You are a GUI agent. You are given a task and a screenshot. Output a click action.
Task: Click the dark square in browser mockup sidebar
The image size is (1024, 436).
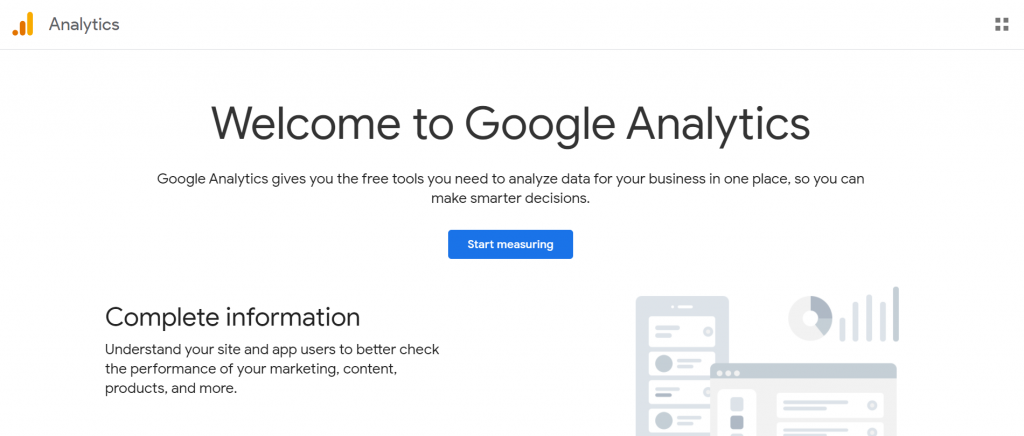[737, 423]
